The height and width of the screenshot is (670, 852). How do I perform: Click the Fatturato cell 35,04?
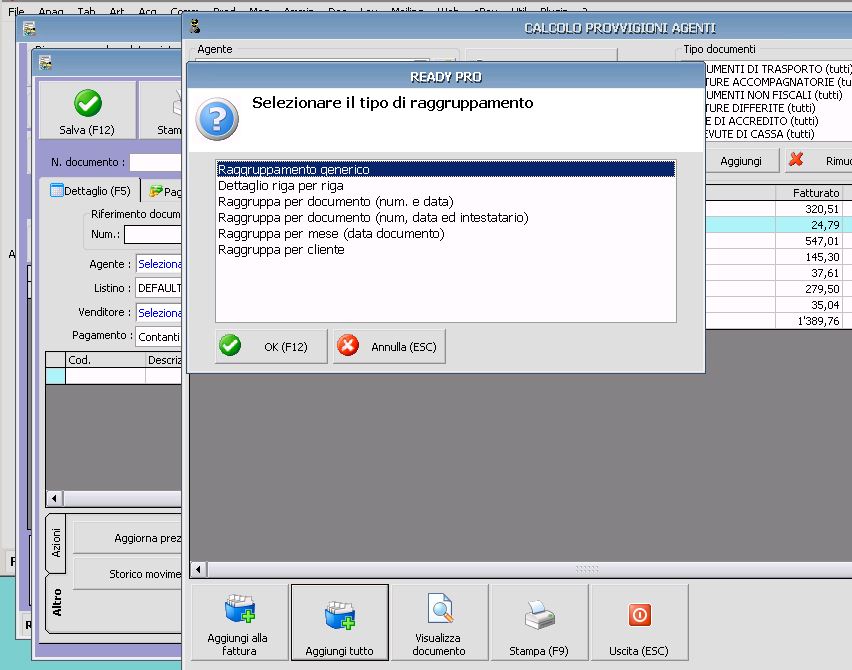click(x=809, y=305)
